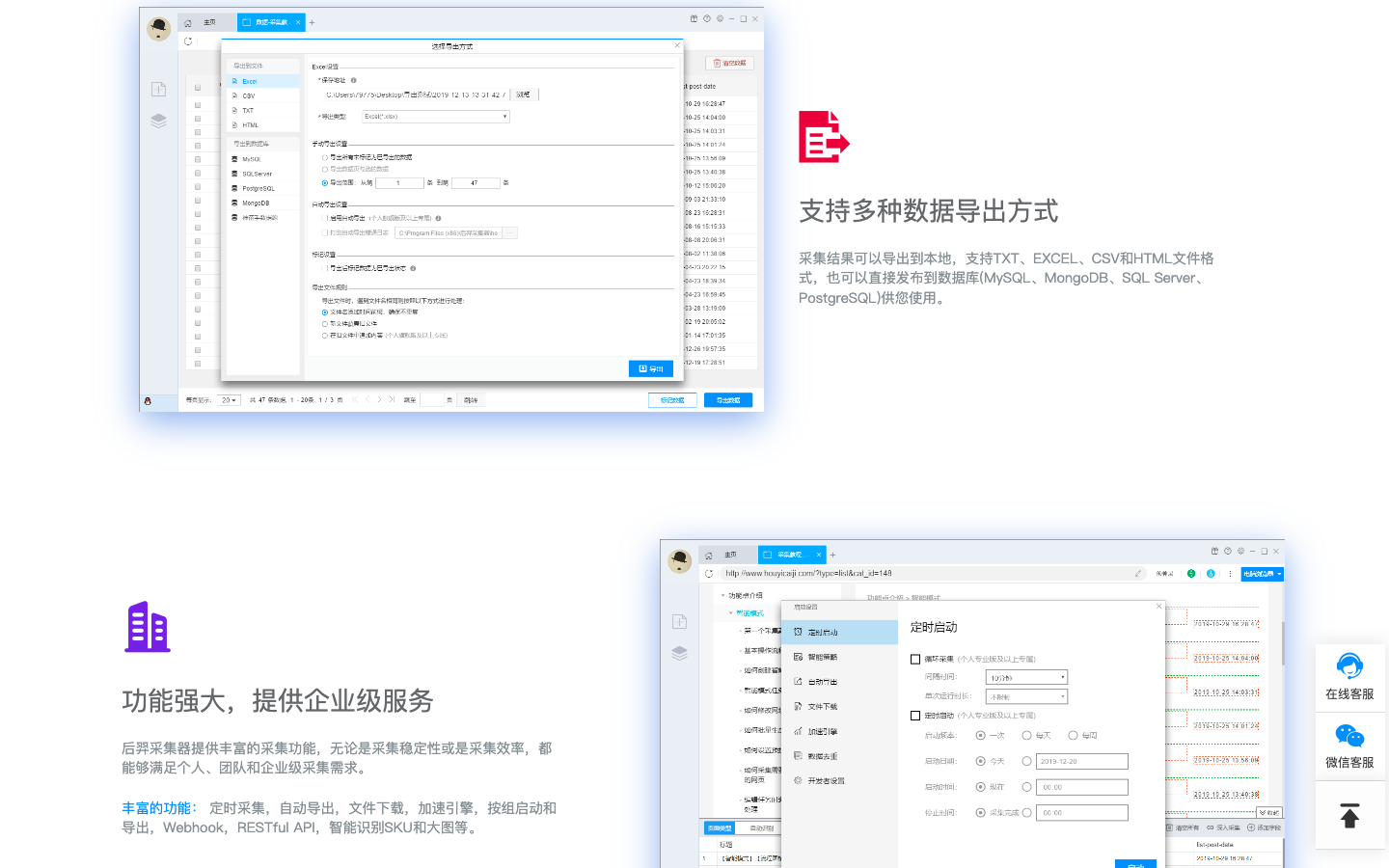Screen dimensions: 1389x868
Task: Open the 在线客服 online support widget
Action: pos(1349,677)
